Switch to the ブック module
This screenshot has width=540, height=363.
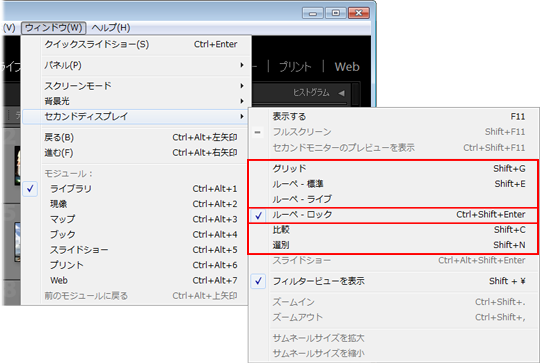pos(136,235)
